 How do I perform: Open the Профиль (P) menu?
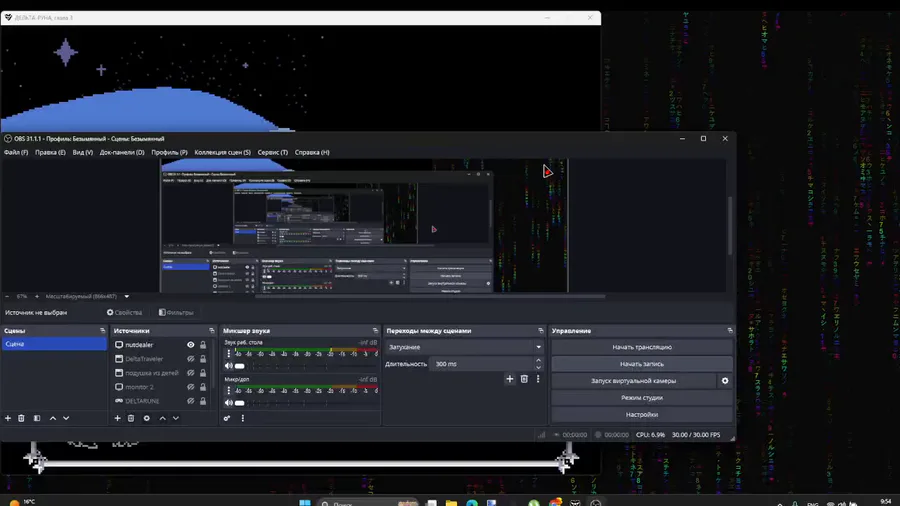click(x=169, y=153)
